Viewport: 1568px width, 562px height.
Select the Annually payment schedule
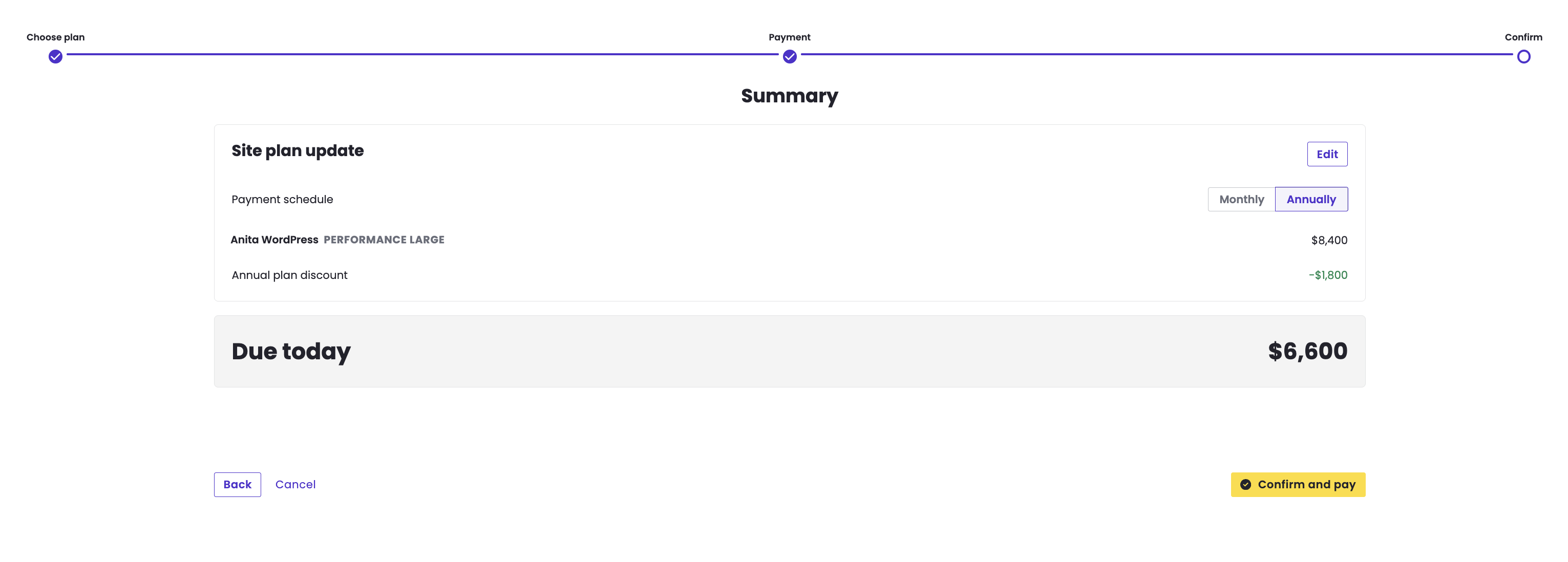pyautogui.click(x=1310, y=200)
